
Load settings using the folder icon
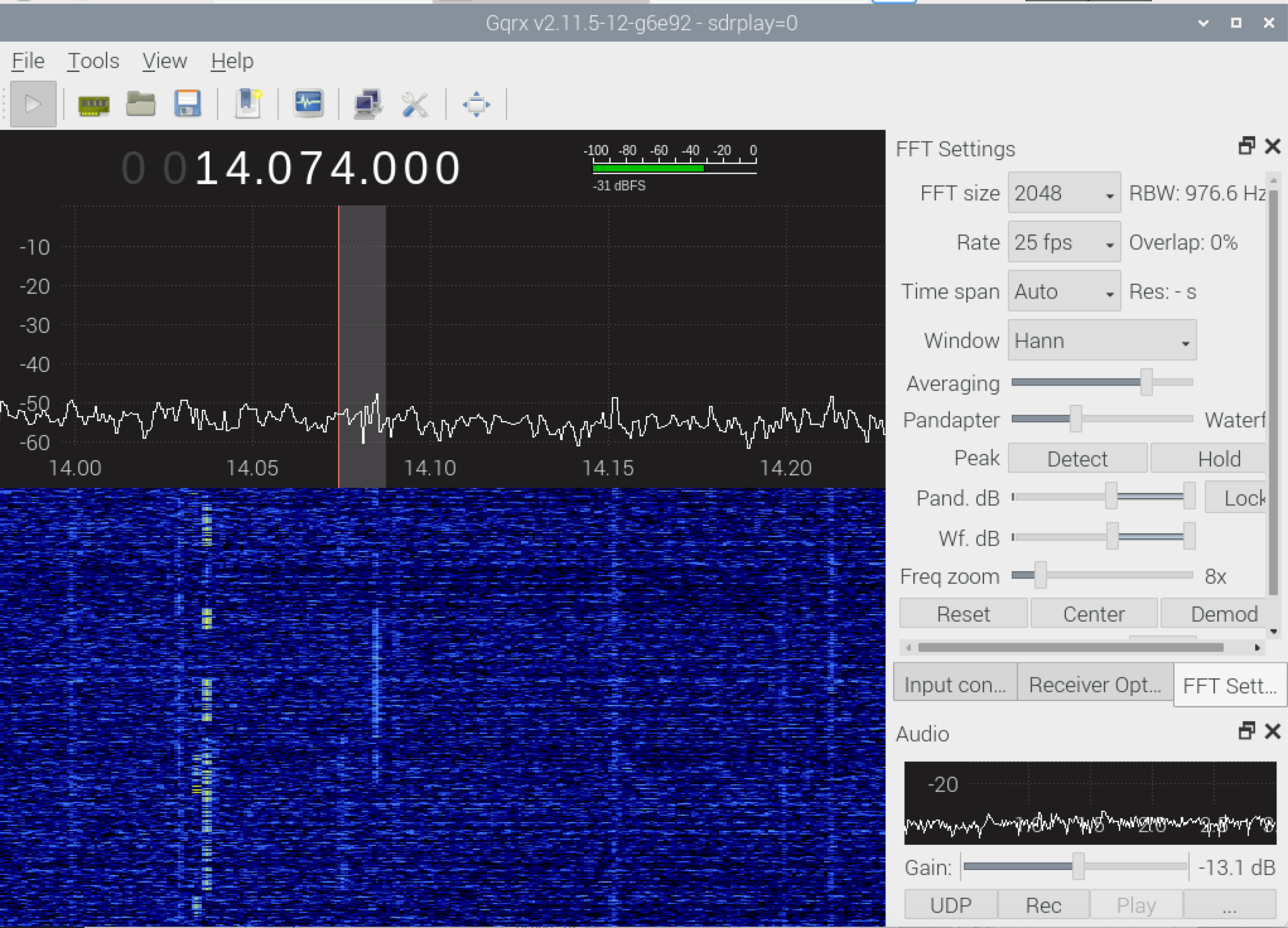(140, 105)
